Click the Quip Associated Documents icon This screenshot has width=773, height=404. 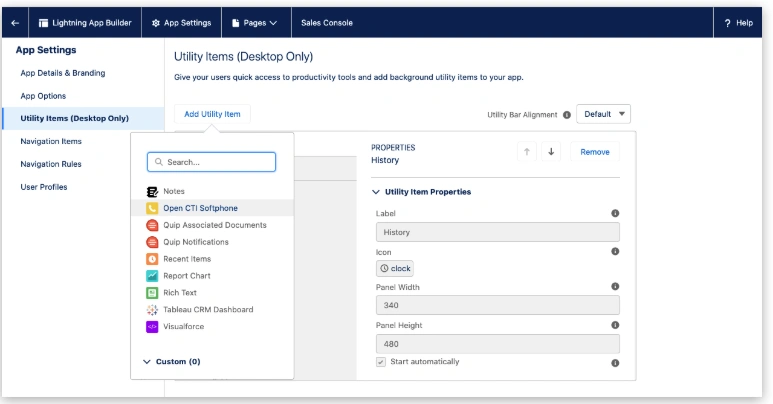tap(152, 225)
